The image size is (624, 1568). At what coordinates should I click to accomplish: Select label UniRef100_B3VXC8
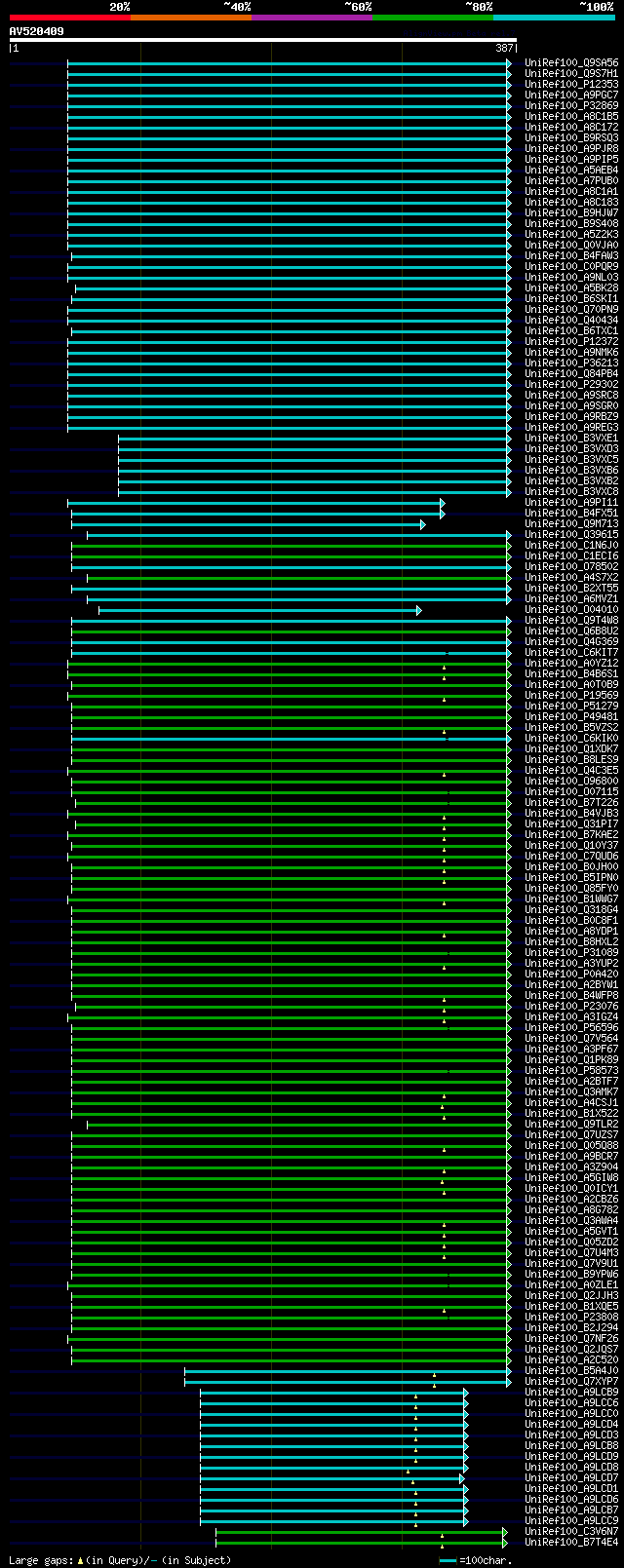(571, 491)
